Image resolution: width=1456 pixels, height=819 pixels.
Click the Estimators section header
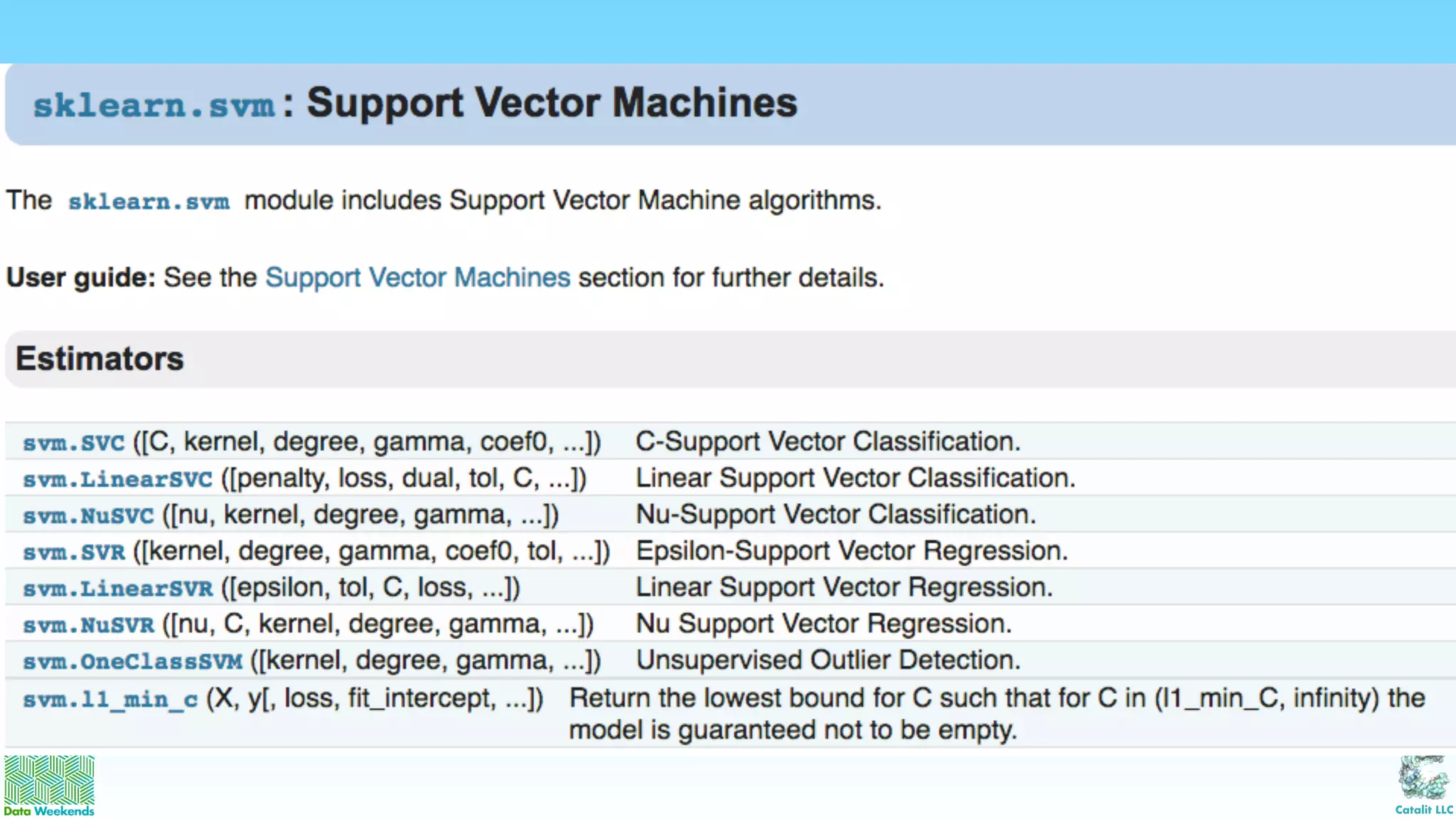coord(100,358)
